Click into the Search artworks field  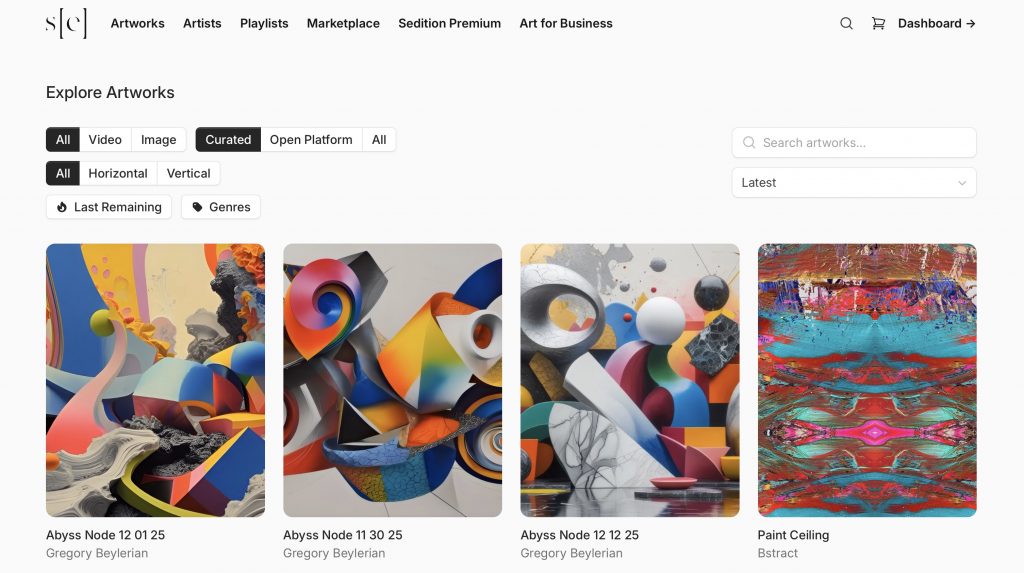860,143
